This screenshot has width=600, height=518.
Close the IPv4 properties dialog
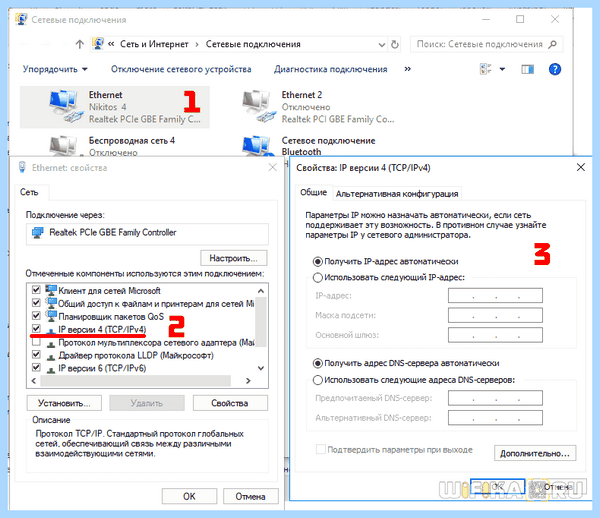(x=580, y=167)
